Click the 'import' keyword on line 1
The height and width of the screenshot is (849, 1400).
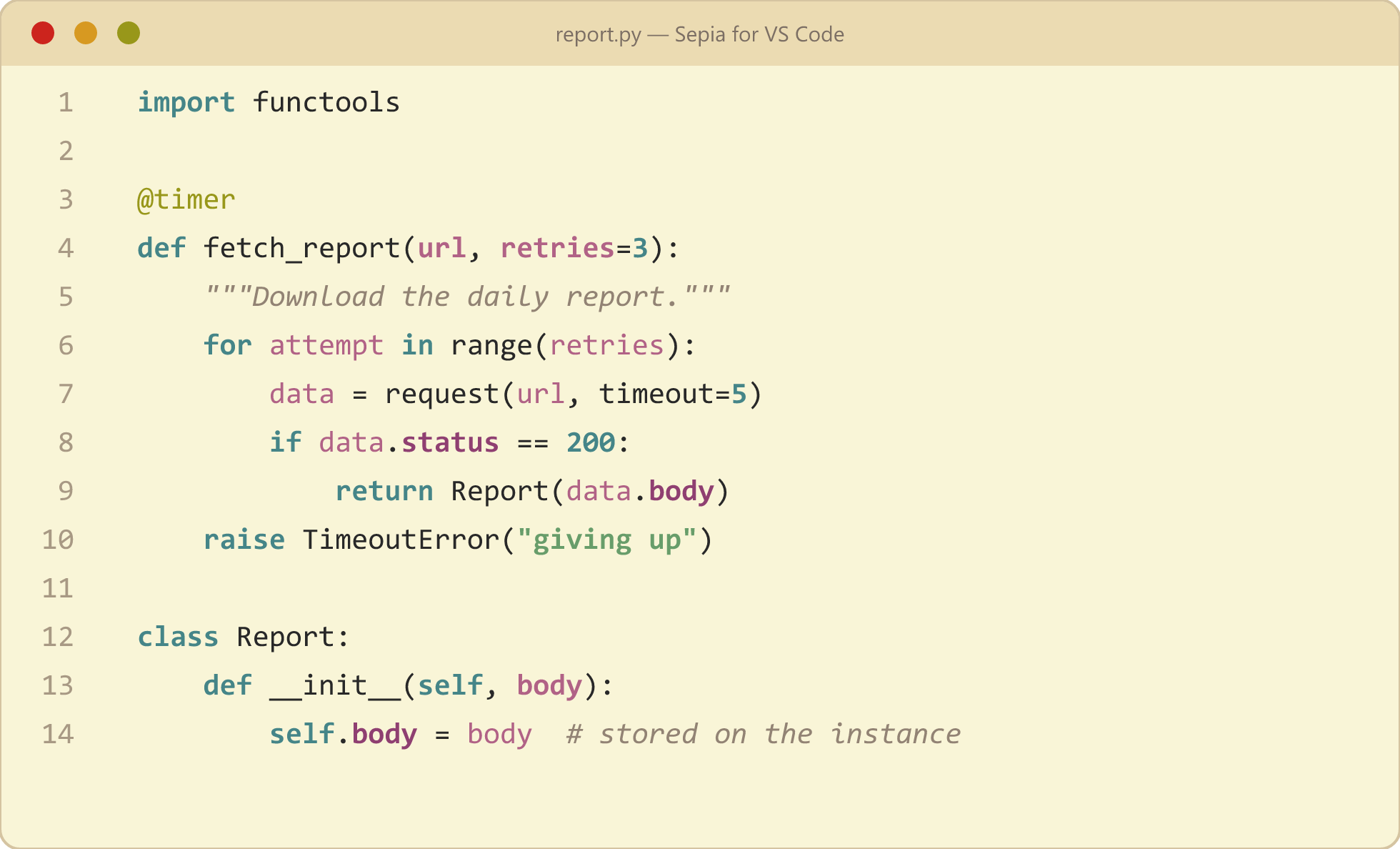pos(186,102)
